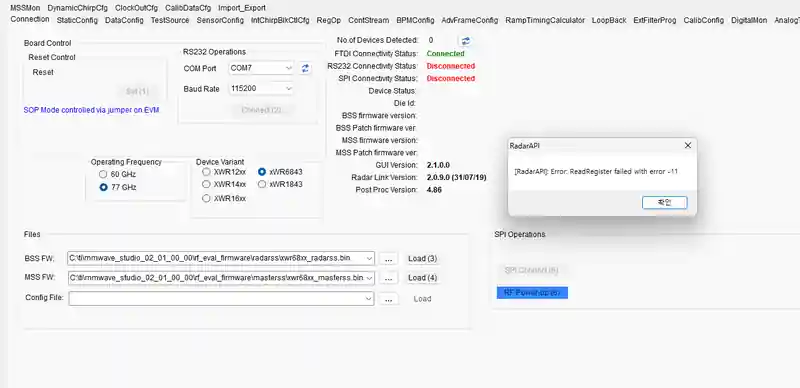Click the GUI Version value 2.1.0.0
The image size is (800, 388).
438,165
